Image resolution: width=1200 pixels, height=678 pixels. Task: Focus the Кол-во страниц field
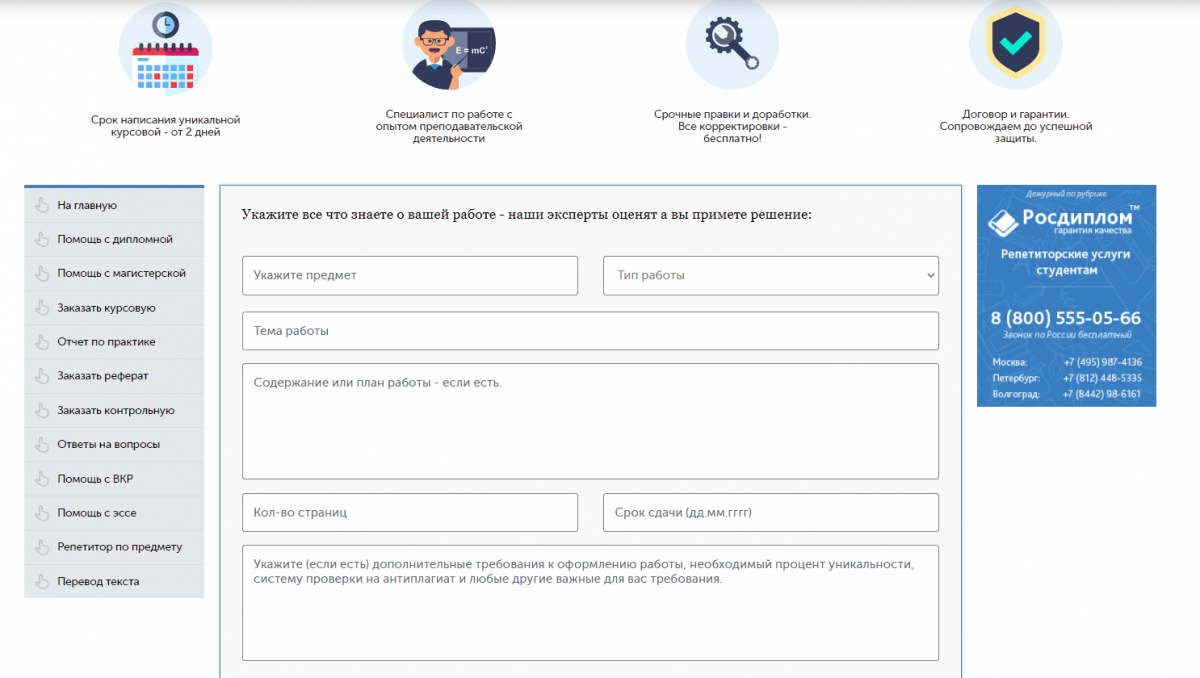[x=410, y=512]
